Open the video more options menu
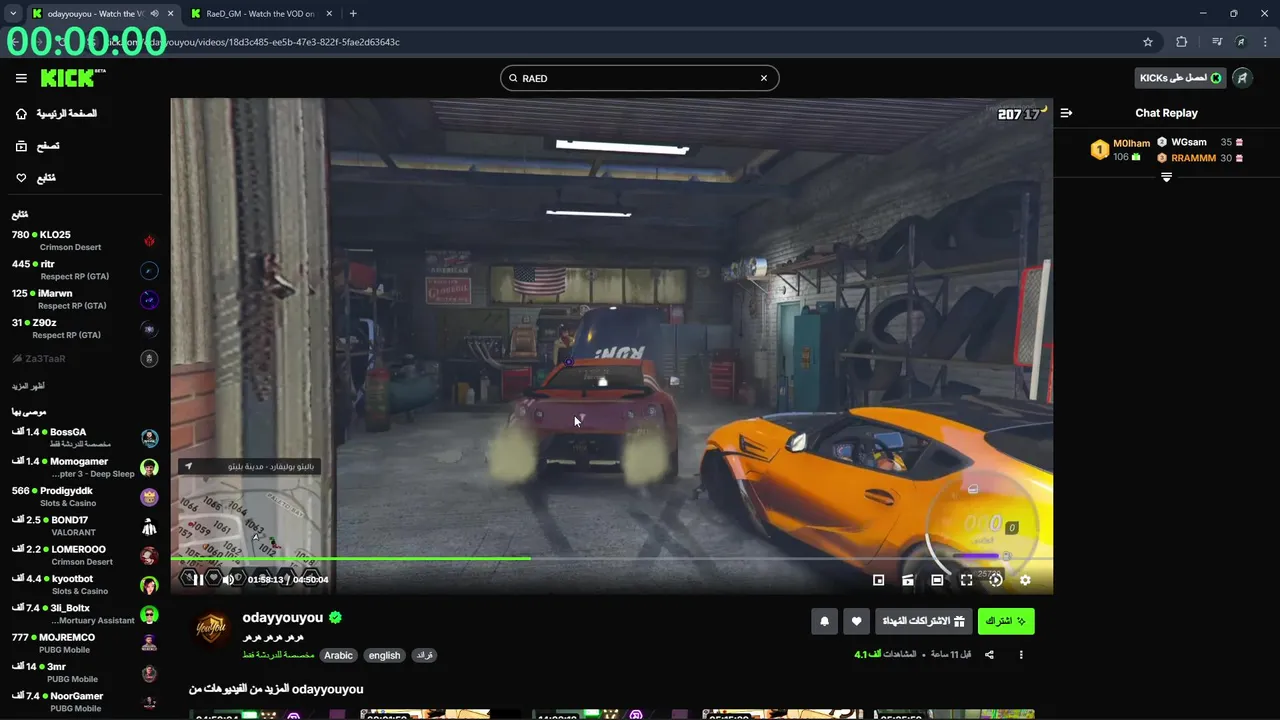1280x720 pixels. [1021, 655]
